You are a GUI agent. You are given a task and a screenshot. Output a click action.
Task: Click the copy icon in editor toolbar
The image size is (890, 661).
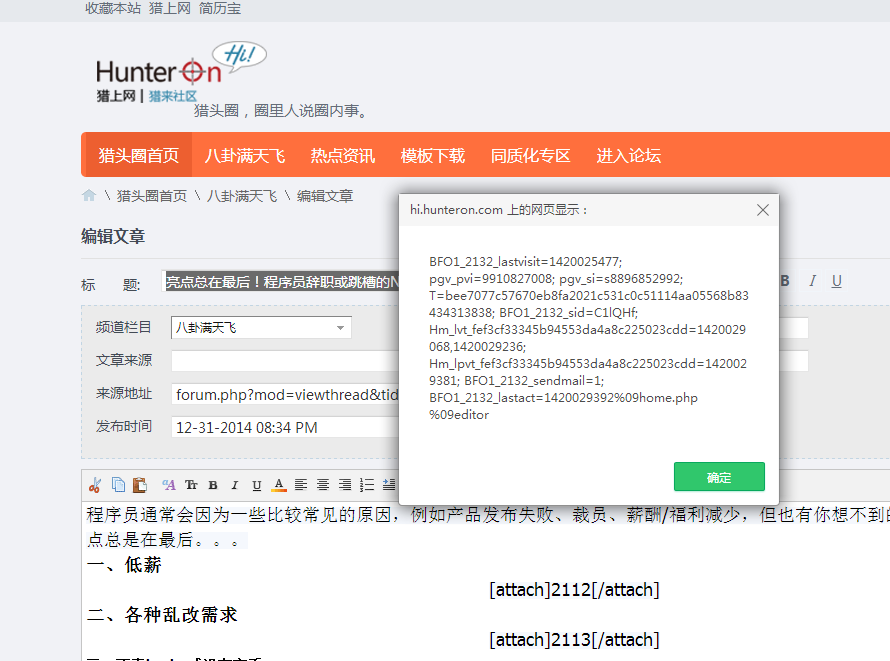tap(118, 485)
